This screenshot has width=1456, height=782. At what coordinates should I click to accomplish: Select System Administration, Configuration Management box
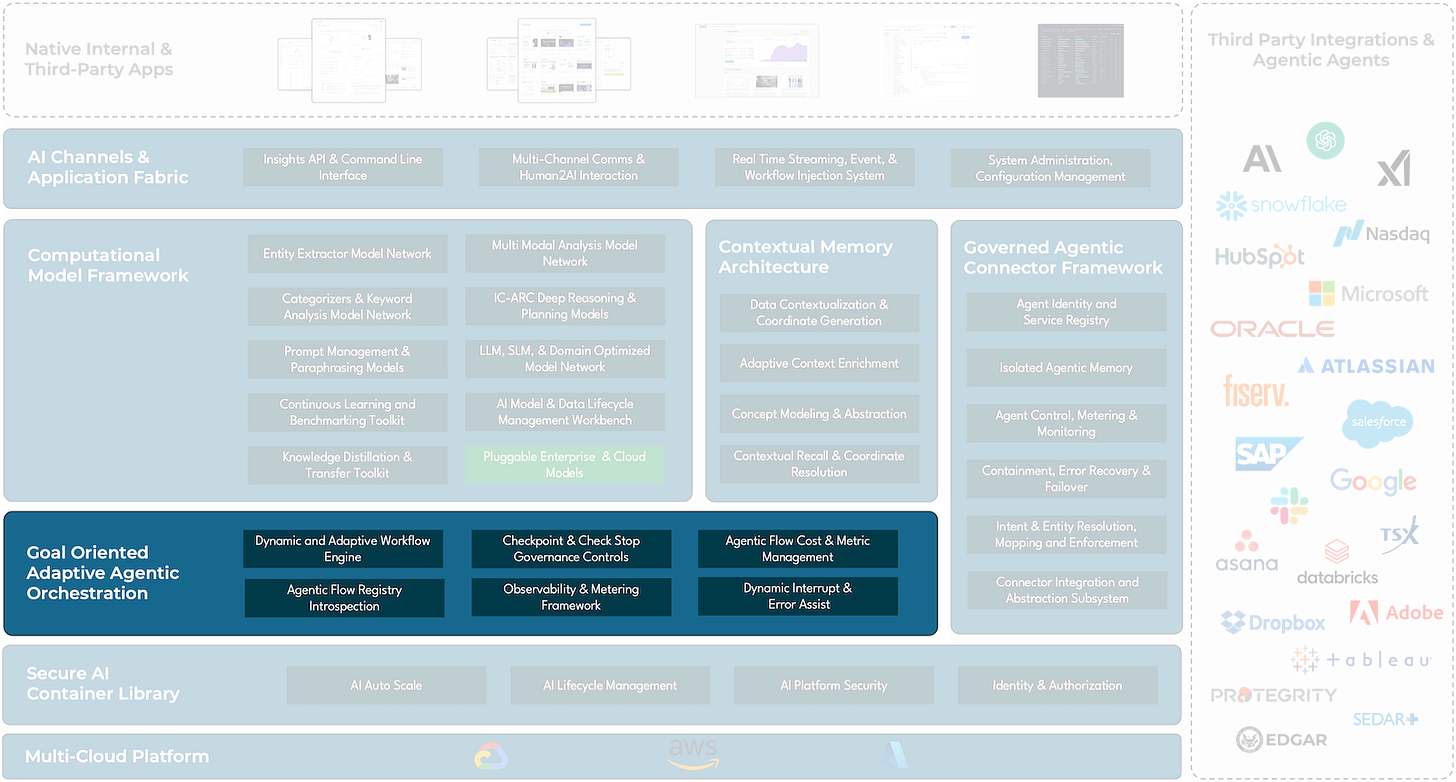coord(1051,168)
